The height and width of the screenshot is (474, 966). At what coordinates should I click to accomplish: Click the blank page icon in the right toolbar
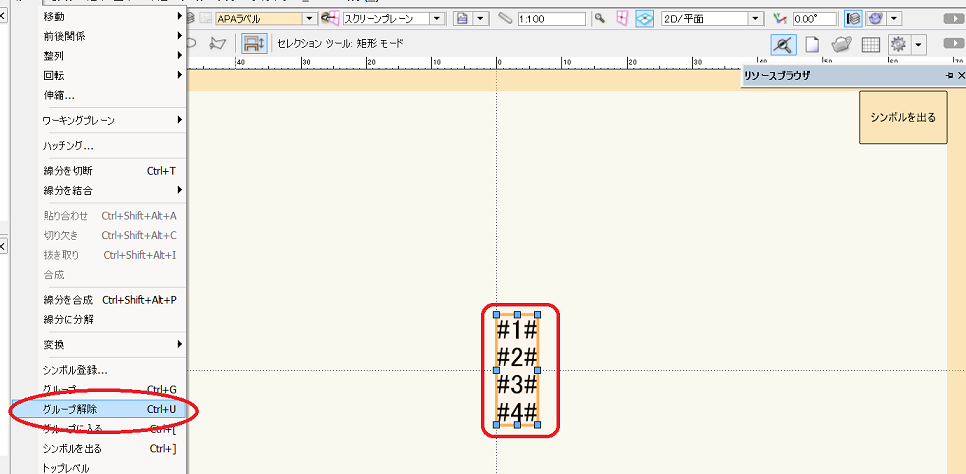point(813,44)
